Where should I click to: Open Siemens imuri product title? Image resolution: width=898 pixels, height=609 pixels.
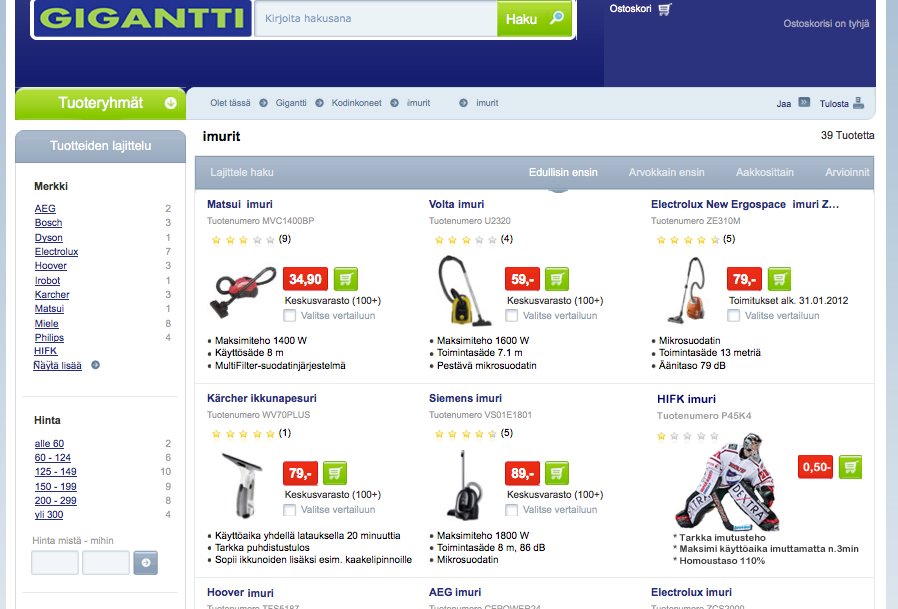tap(465, 398)
